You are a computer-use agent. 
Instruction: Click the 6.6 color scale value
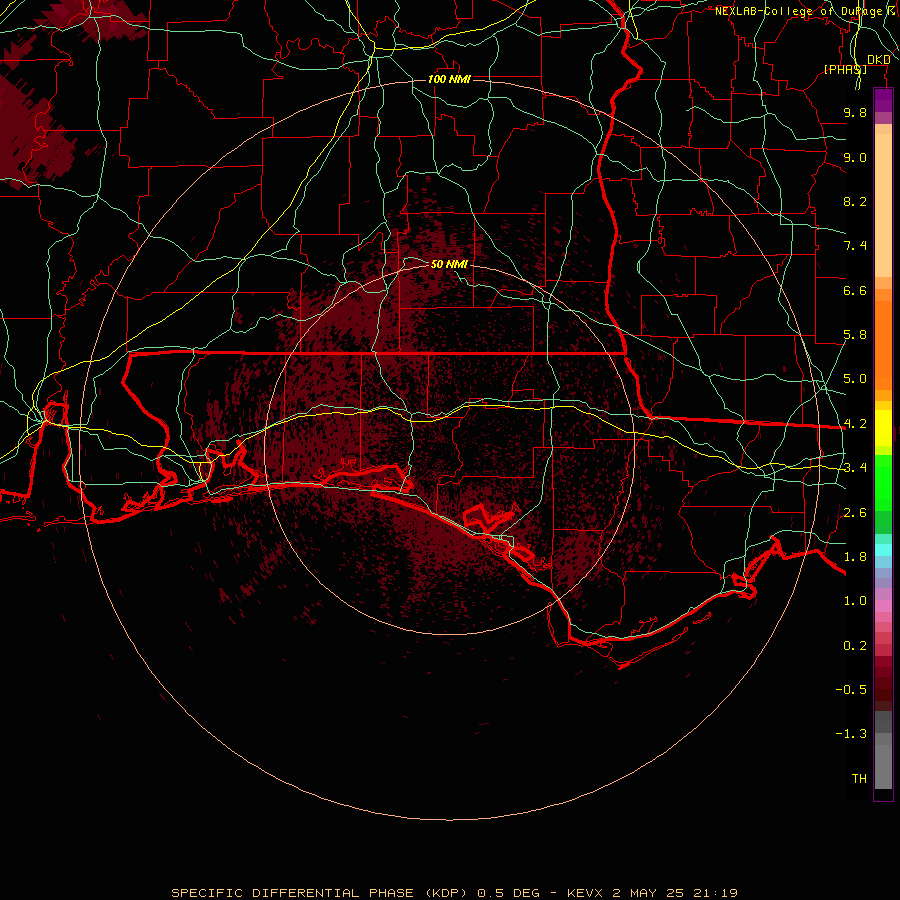(x=855, y=290)
